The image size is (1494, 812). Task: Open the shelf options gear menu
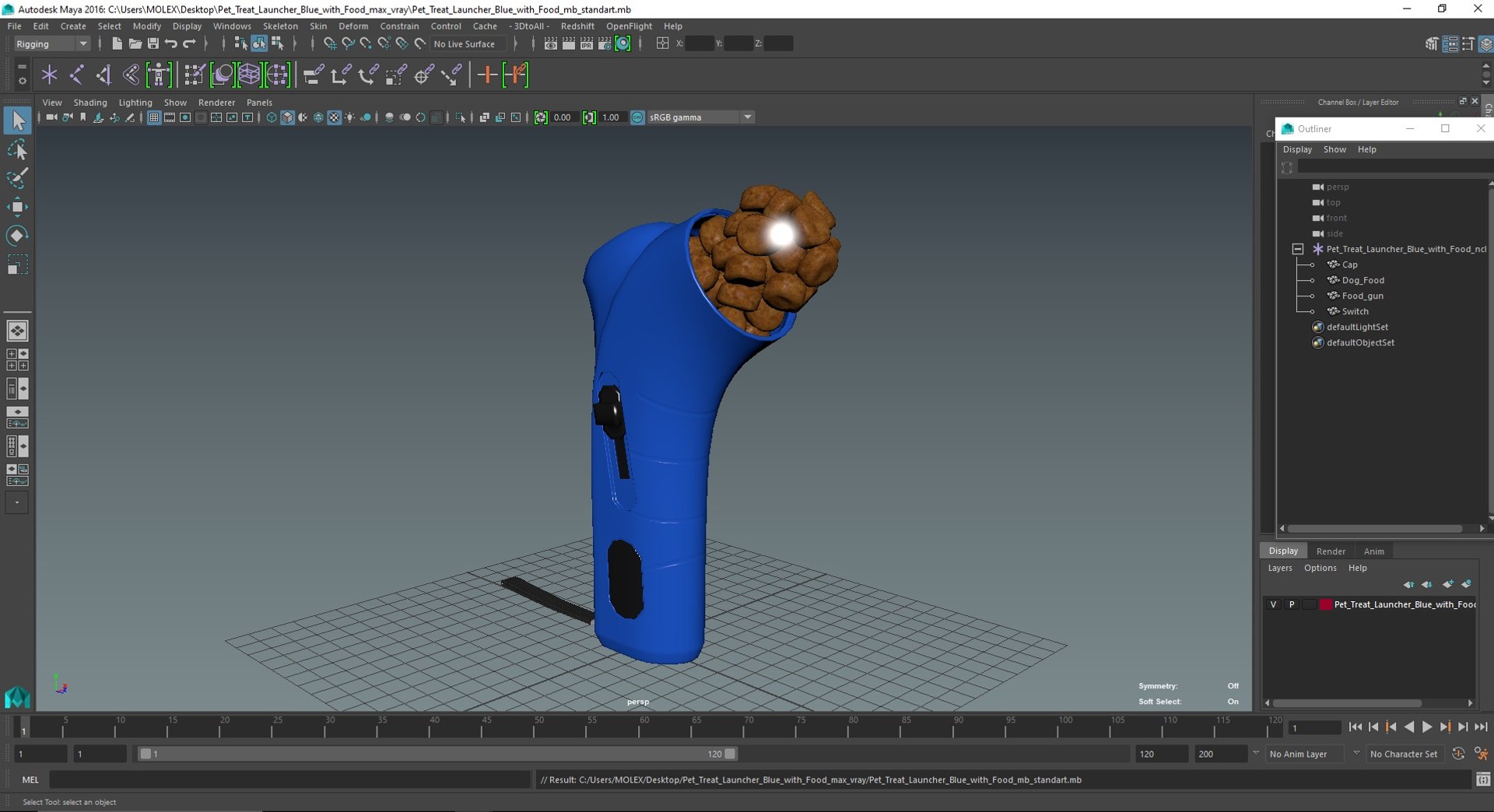[x=22, y=80]
